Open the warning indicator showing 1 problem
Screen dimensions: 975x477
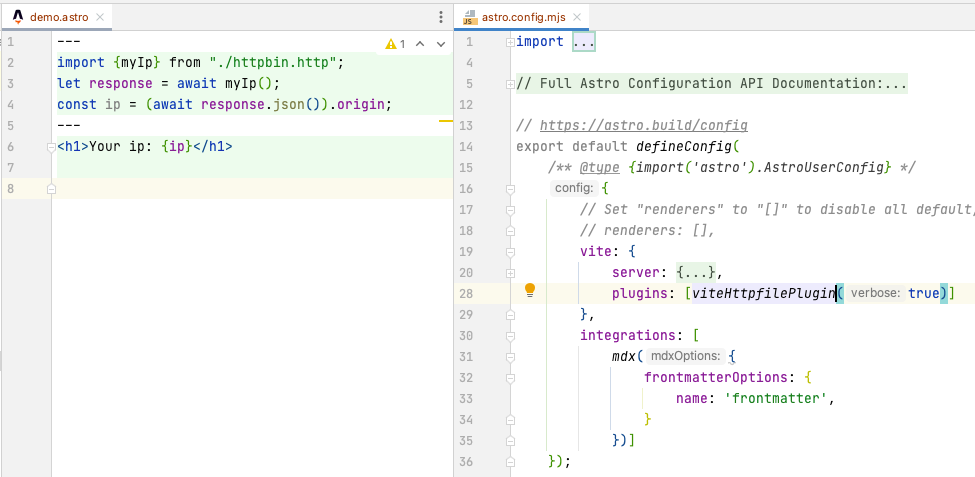point(395,44)
